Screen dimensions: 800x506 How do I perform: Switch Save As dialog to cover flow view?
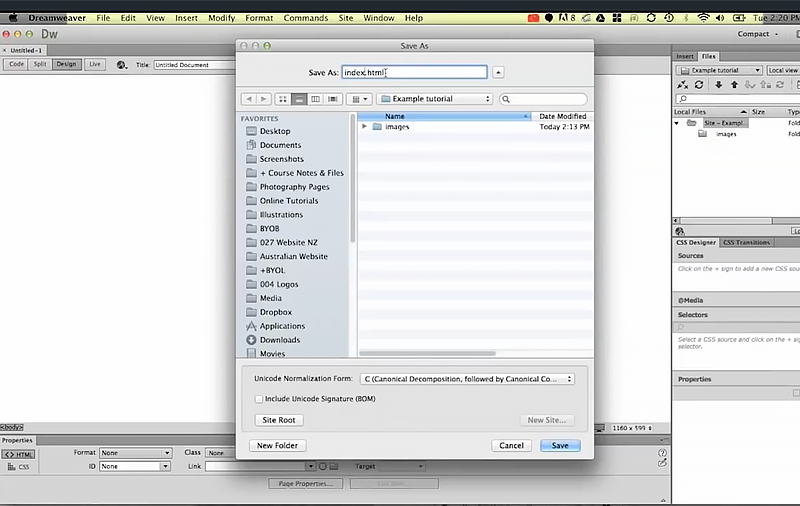tap(333, 99)
